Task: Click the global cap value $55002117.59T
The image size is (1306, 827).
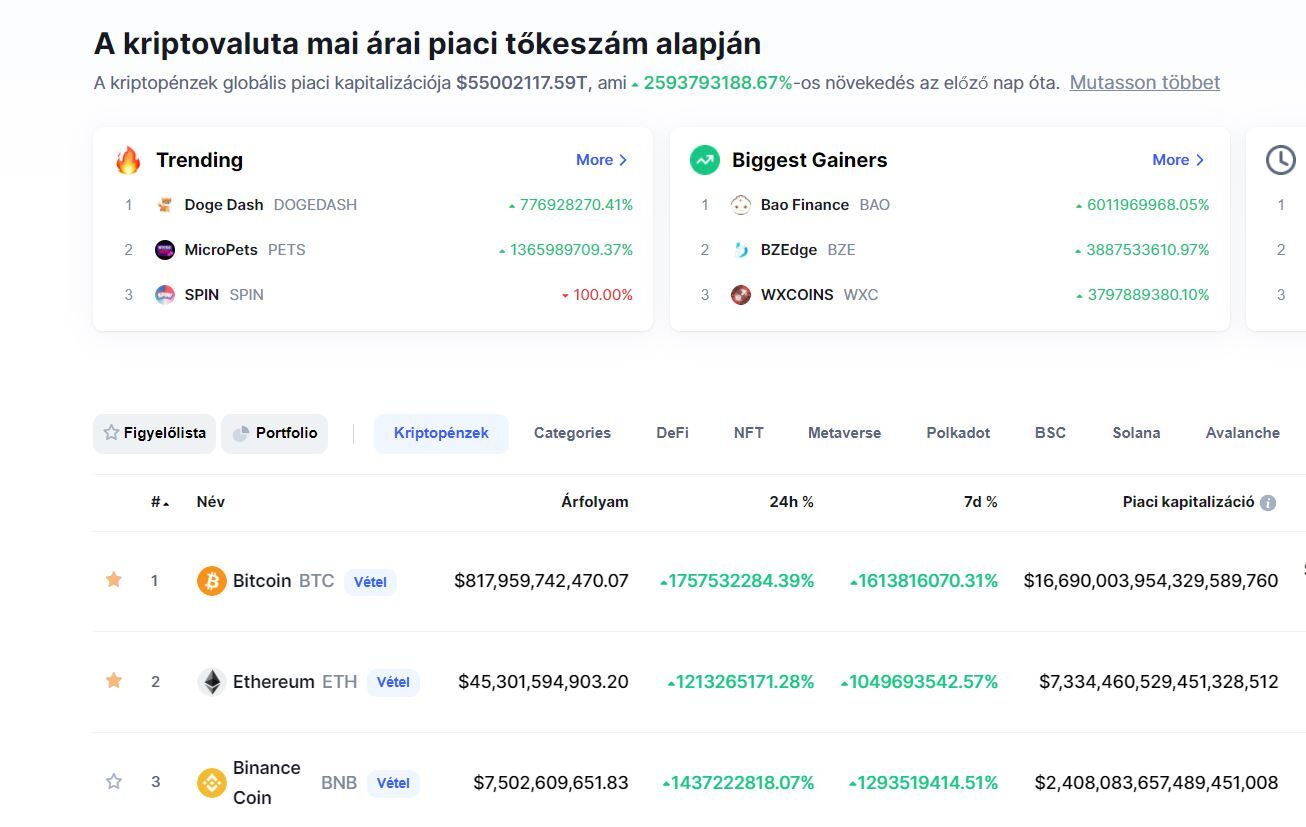Action: click(522, 83)
